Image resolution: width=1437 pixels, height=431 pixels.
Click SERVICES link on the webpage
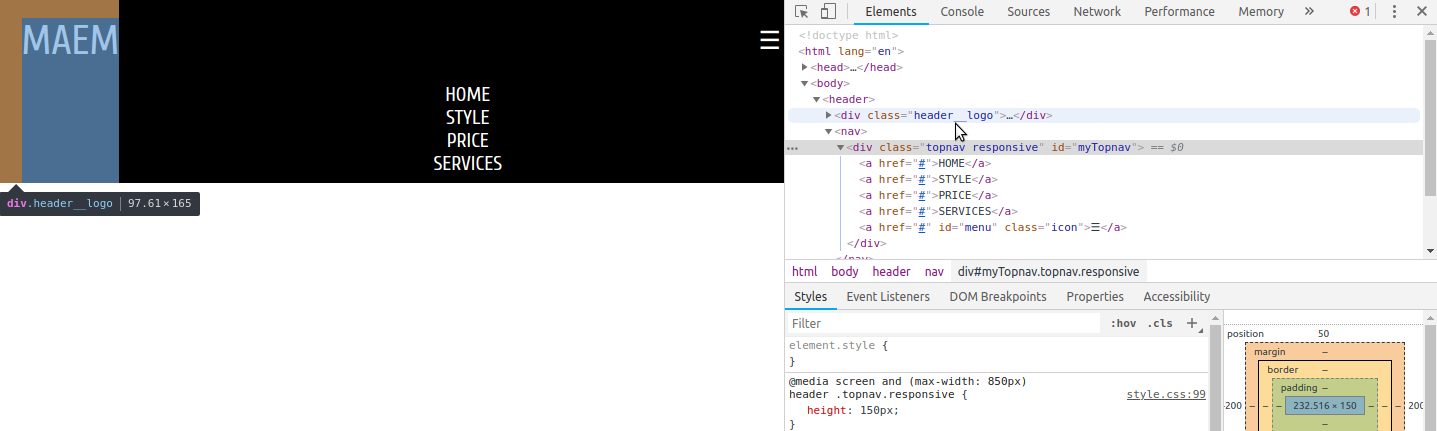[467, 164]
